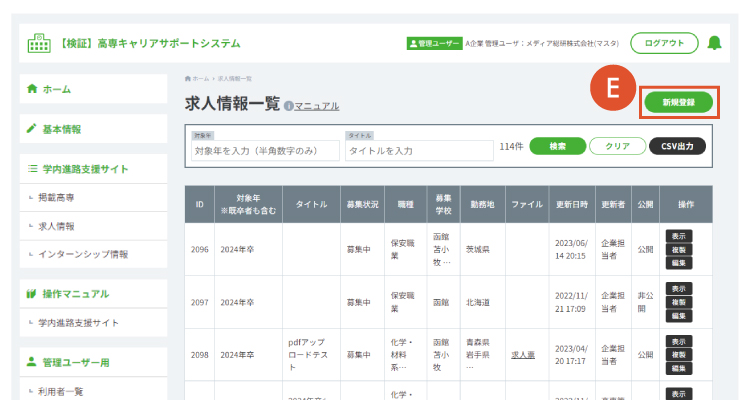This screenshot has height=409, width=750.
Task: Click the home icon beside ホーム
Action: tap(32, 88)
